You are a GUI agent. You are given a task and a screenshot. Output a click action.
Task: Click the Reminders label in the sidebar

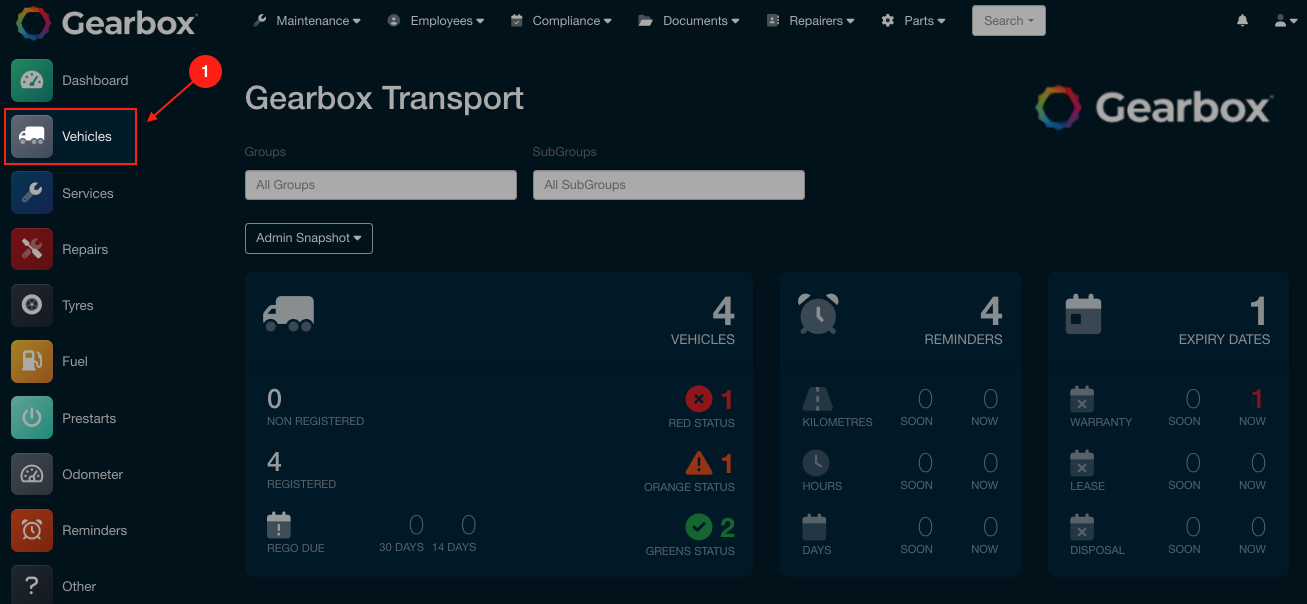94,530
